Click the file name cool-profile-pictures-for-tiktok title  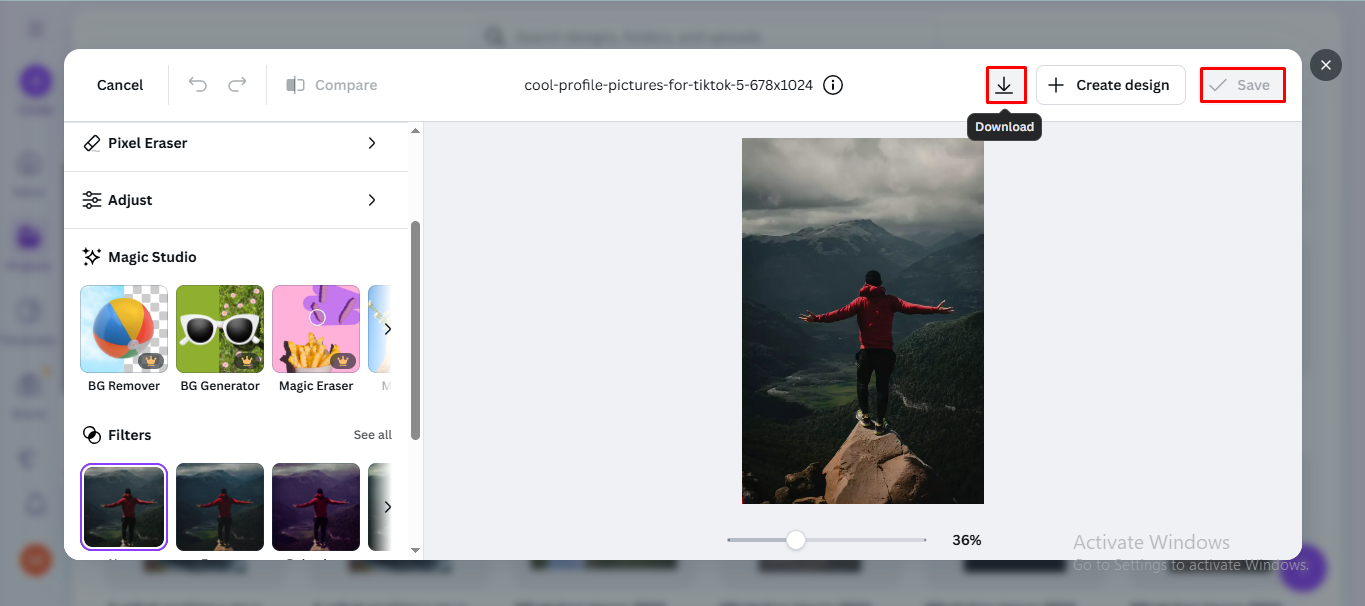669,85
